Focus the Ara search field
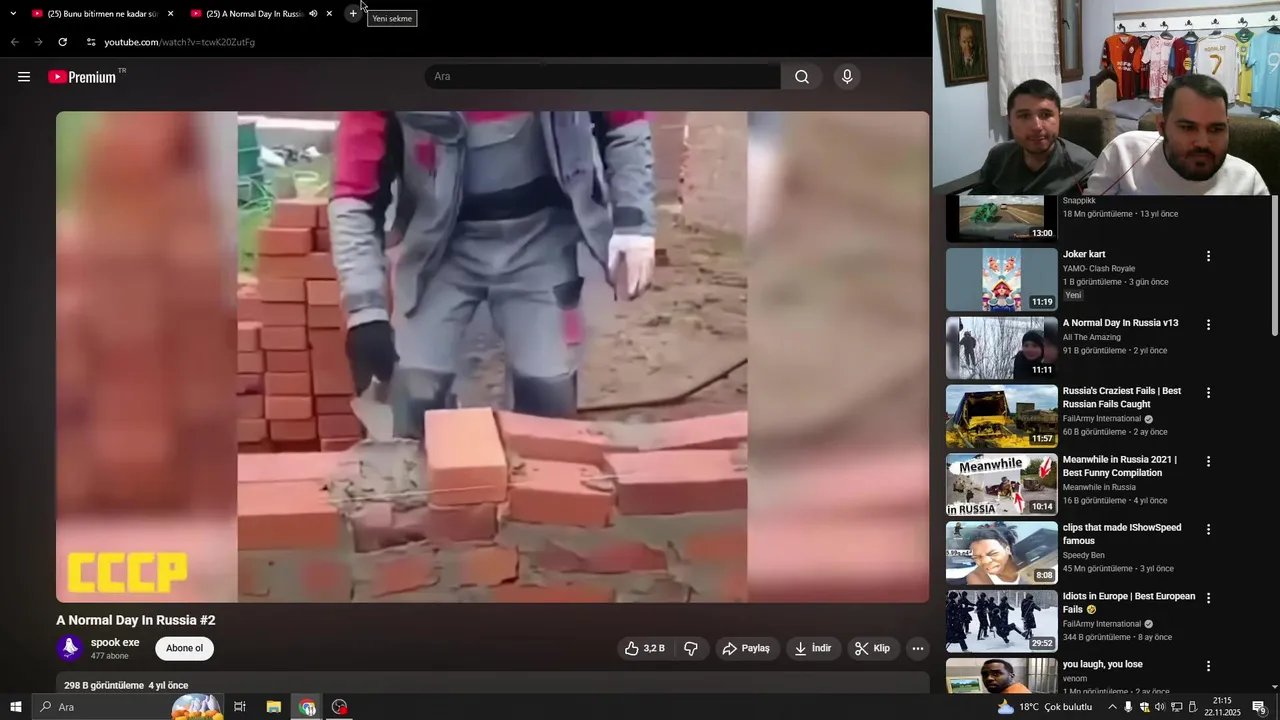The height and width of the screenshot is (720, 1280). (x=603, y=77)
